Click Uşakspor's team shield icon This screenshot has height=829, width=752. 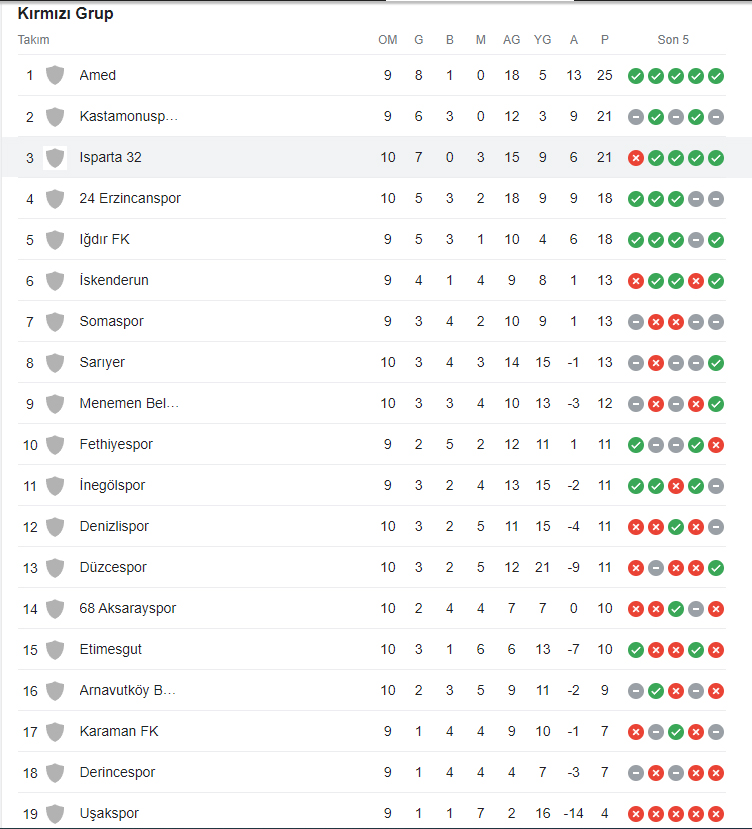point(55,813)
